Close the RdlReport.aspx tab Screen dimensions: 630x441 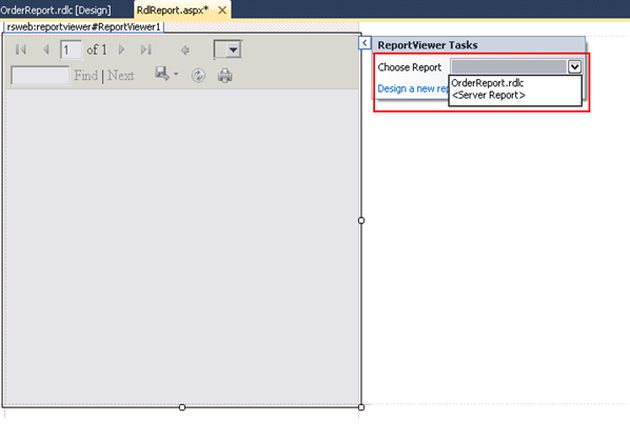(222, 10)
